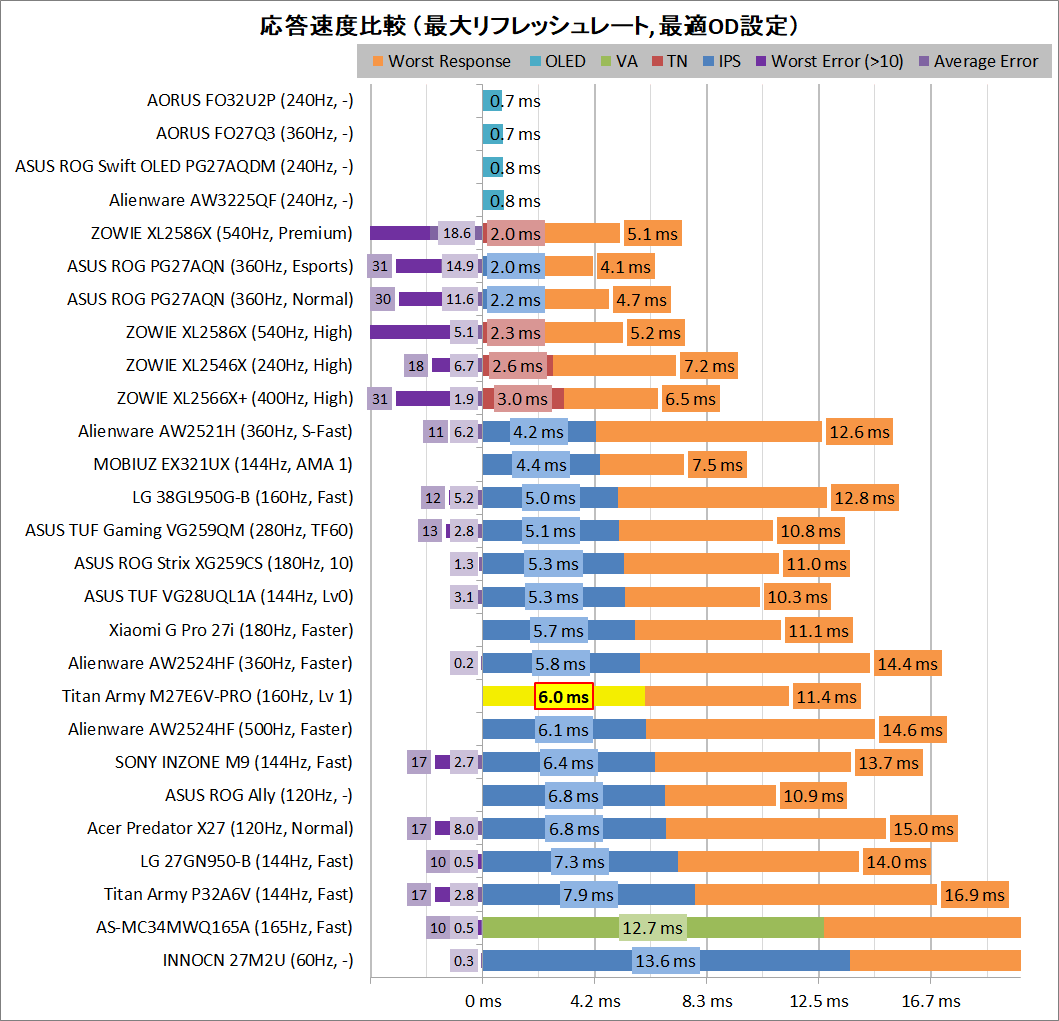Select ASUS ROG Ally (120Hz, -) label
Viewport: 1059px width, 1021px height.
[x=259, y=796]
